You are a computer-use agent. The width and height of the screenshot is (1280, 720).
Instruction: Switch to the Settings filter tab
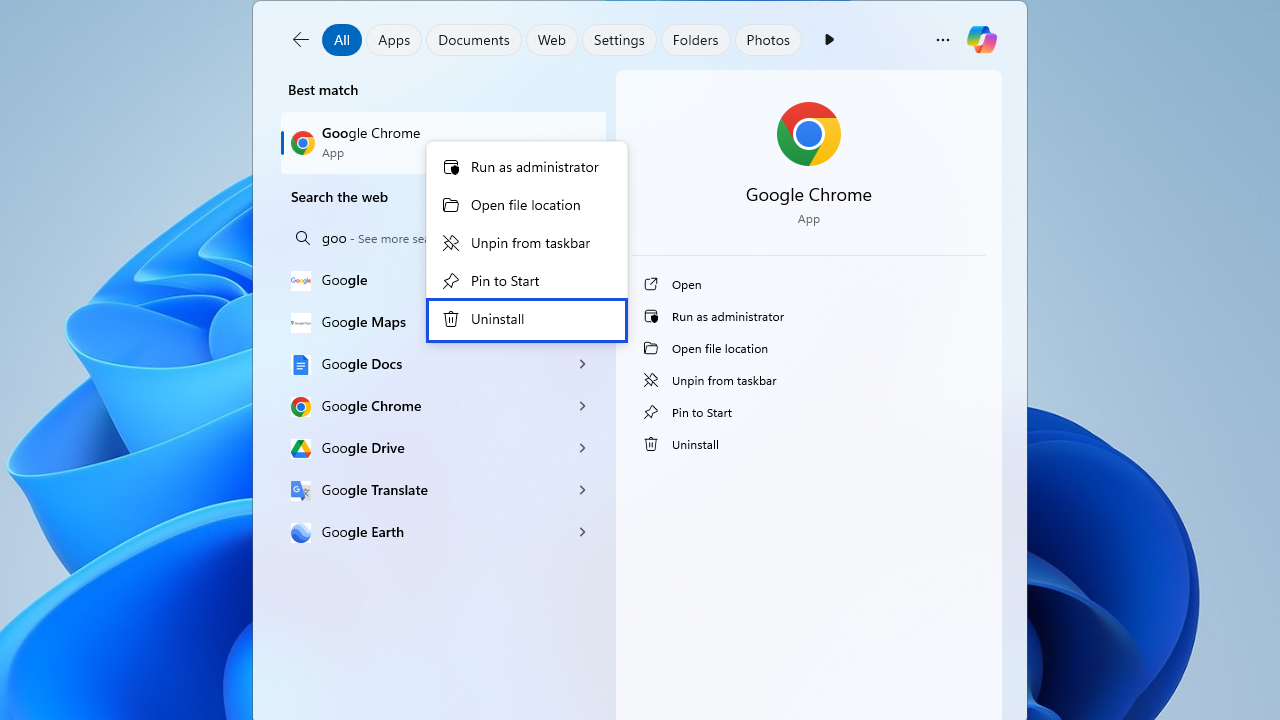619,40
